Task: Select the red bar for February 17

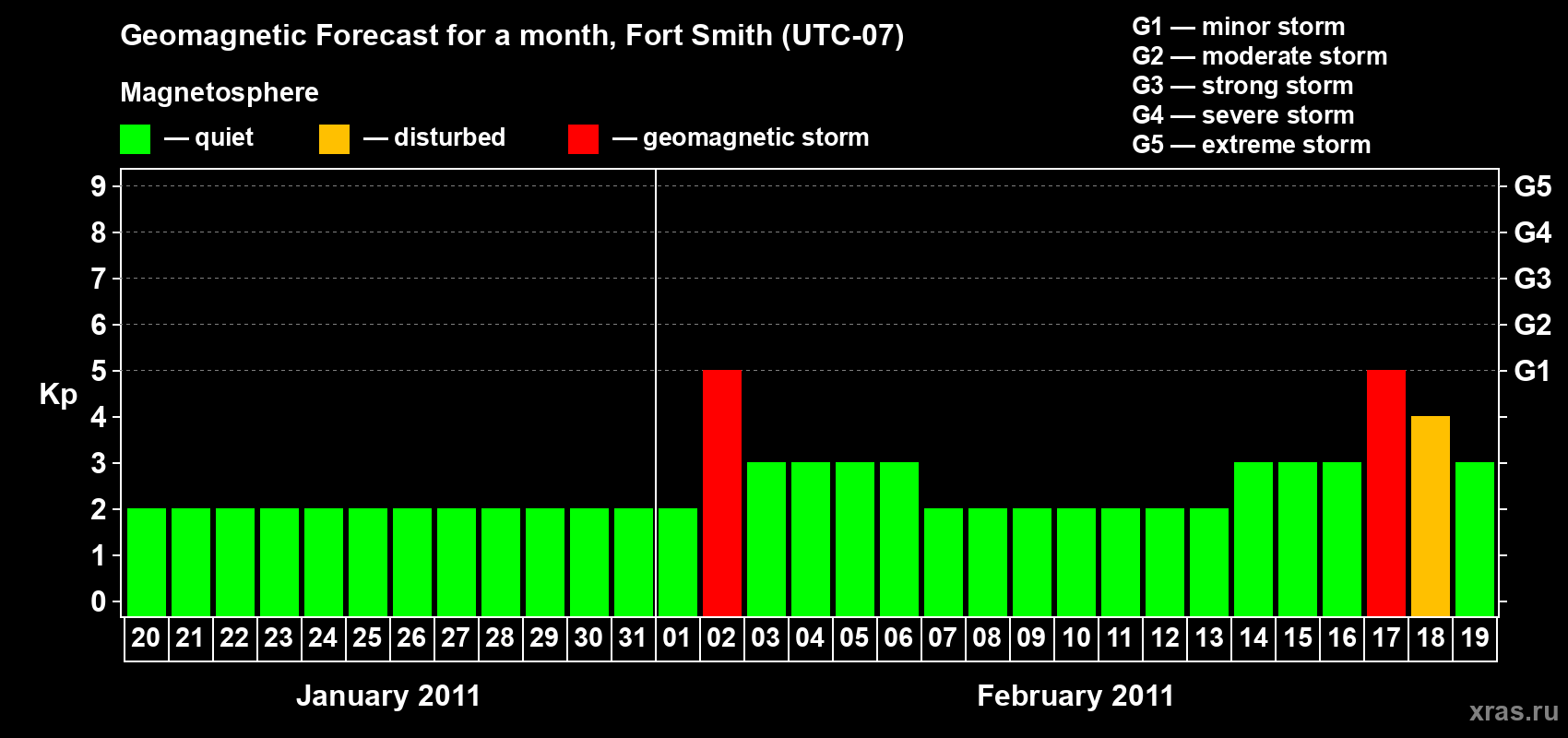Action: (1386, 493)
